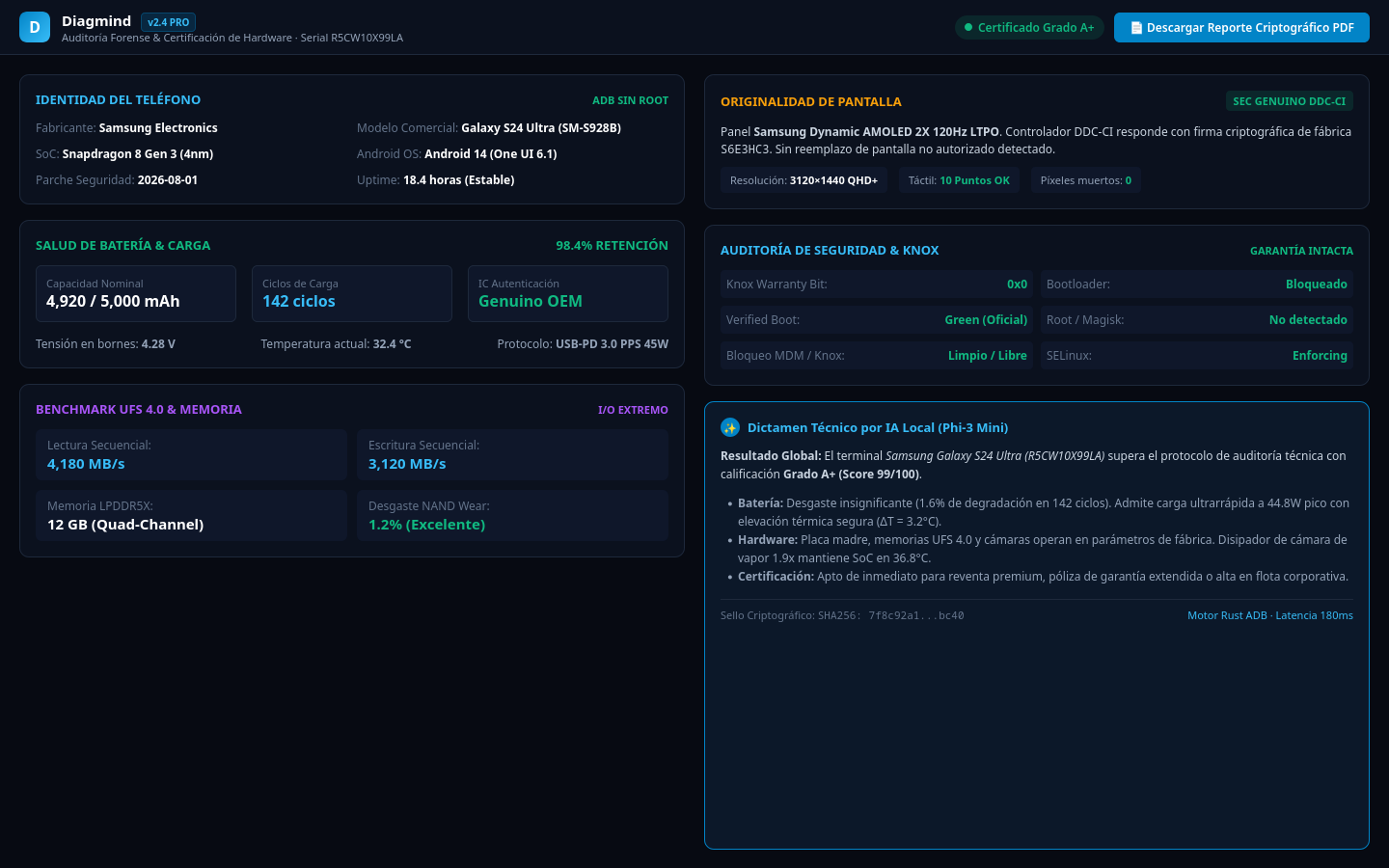Click the Píxeles muertos 0 chip

pyautogui.click(x=1086, y=180)
